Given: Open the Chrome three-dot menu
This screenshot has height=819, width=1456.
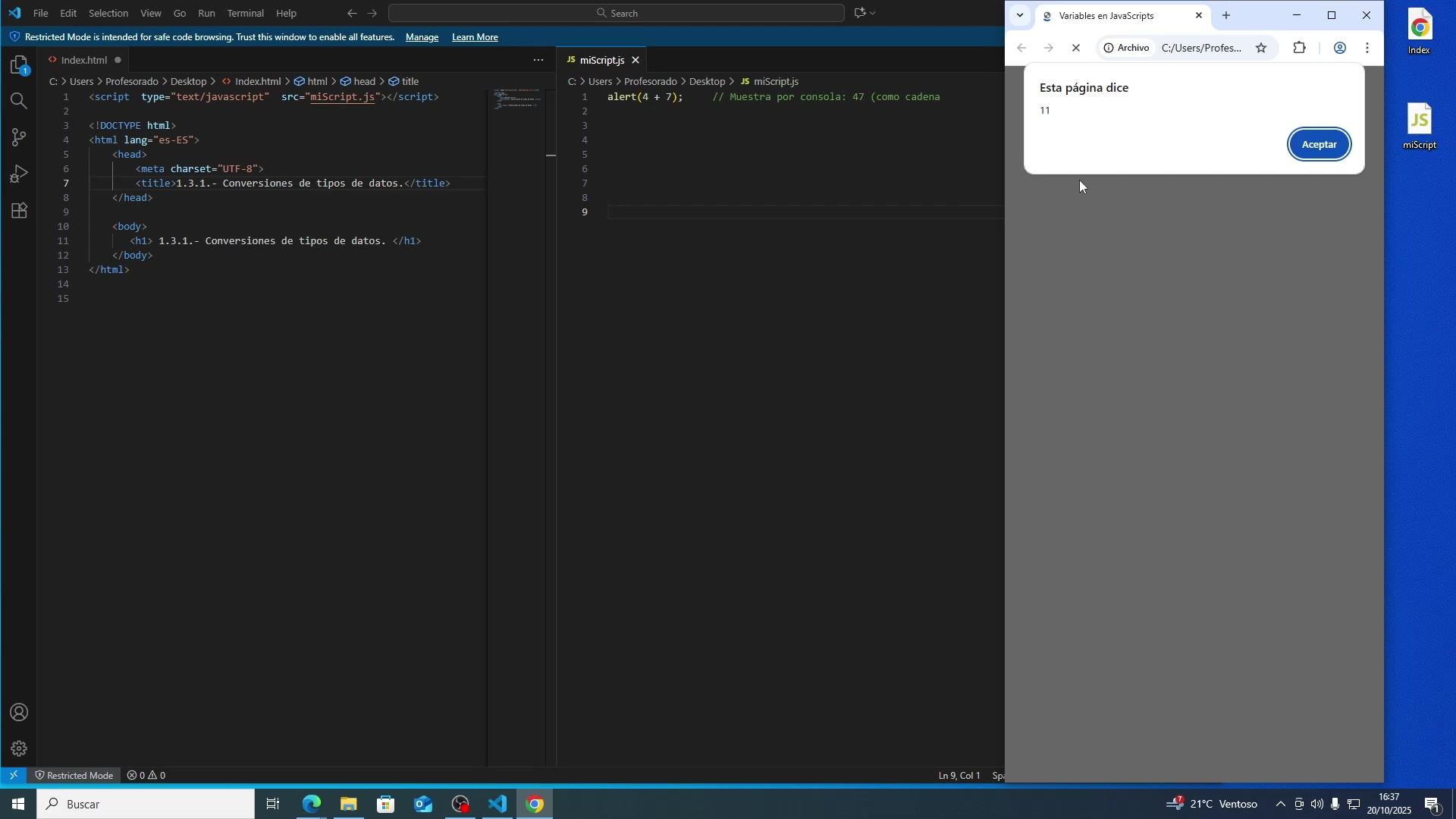Looking at the screenshot, I should [x=1368, y=48].
